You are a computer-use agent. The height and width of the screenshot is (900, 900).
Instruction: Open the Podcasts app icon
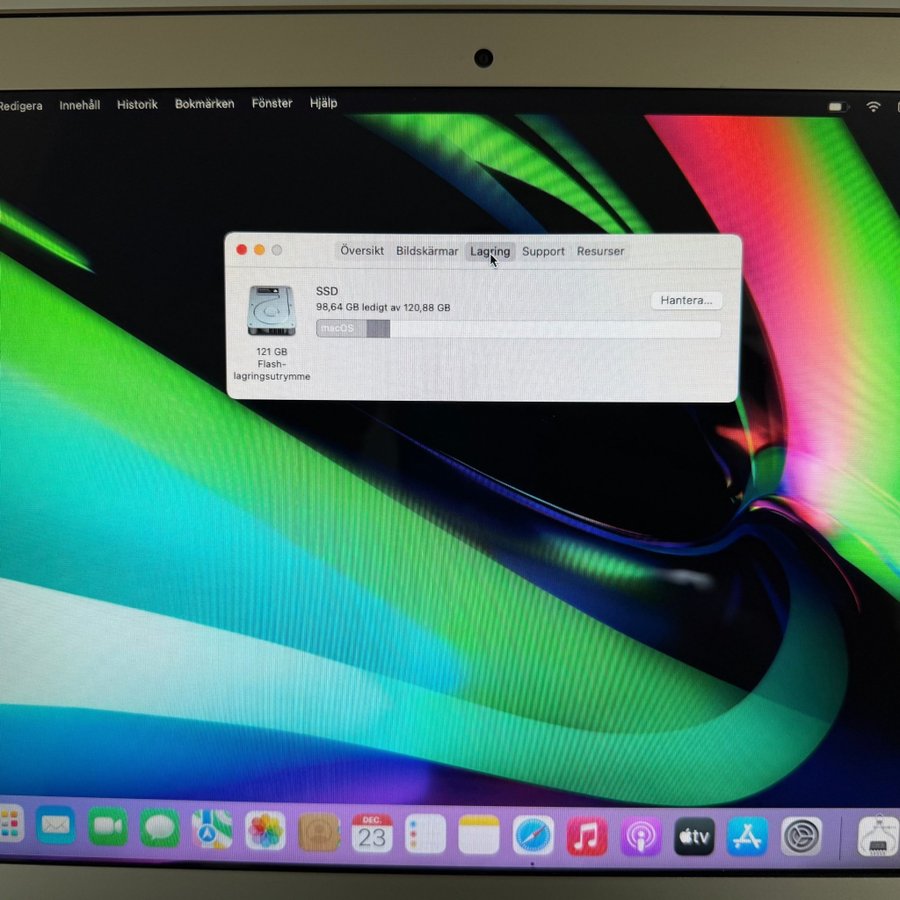[640, 836]
